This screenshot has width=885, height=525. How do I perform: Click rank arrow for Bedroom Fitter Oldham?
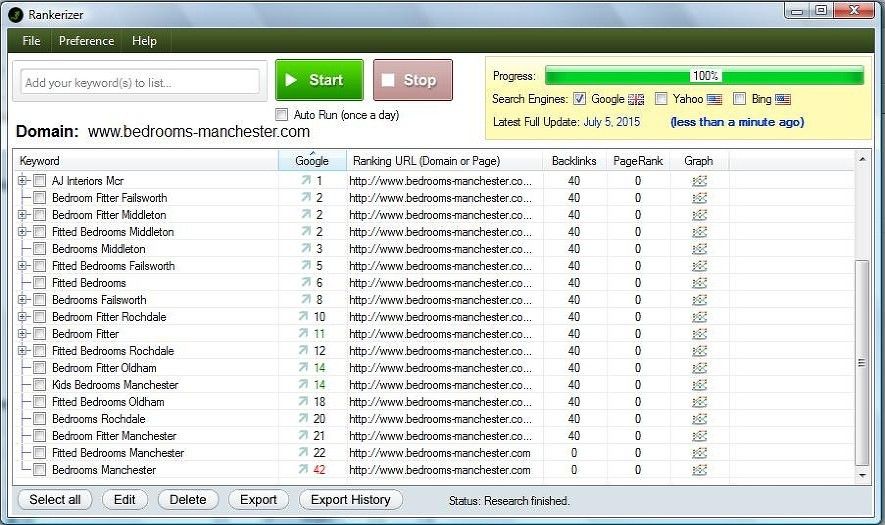click(304, 368)
